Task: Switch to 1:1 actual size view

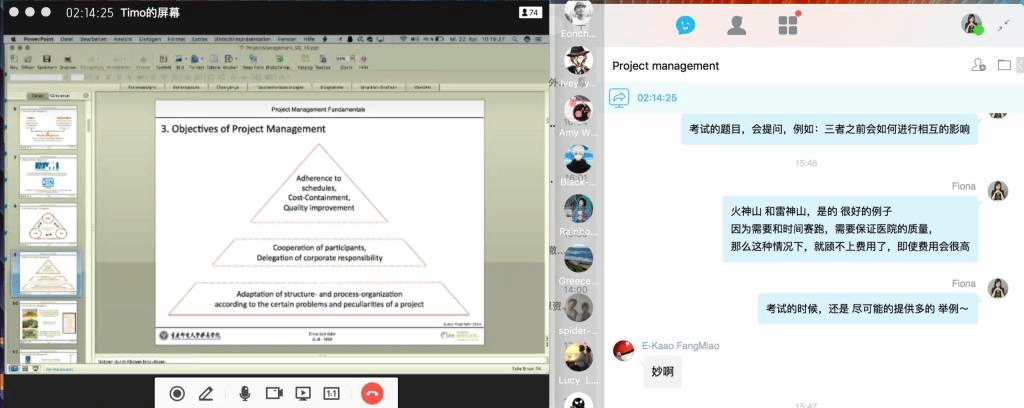Action: (x=332, y=394)
